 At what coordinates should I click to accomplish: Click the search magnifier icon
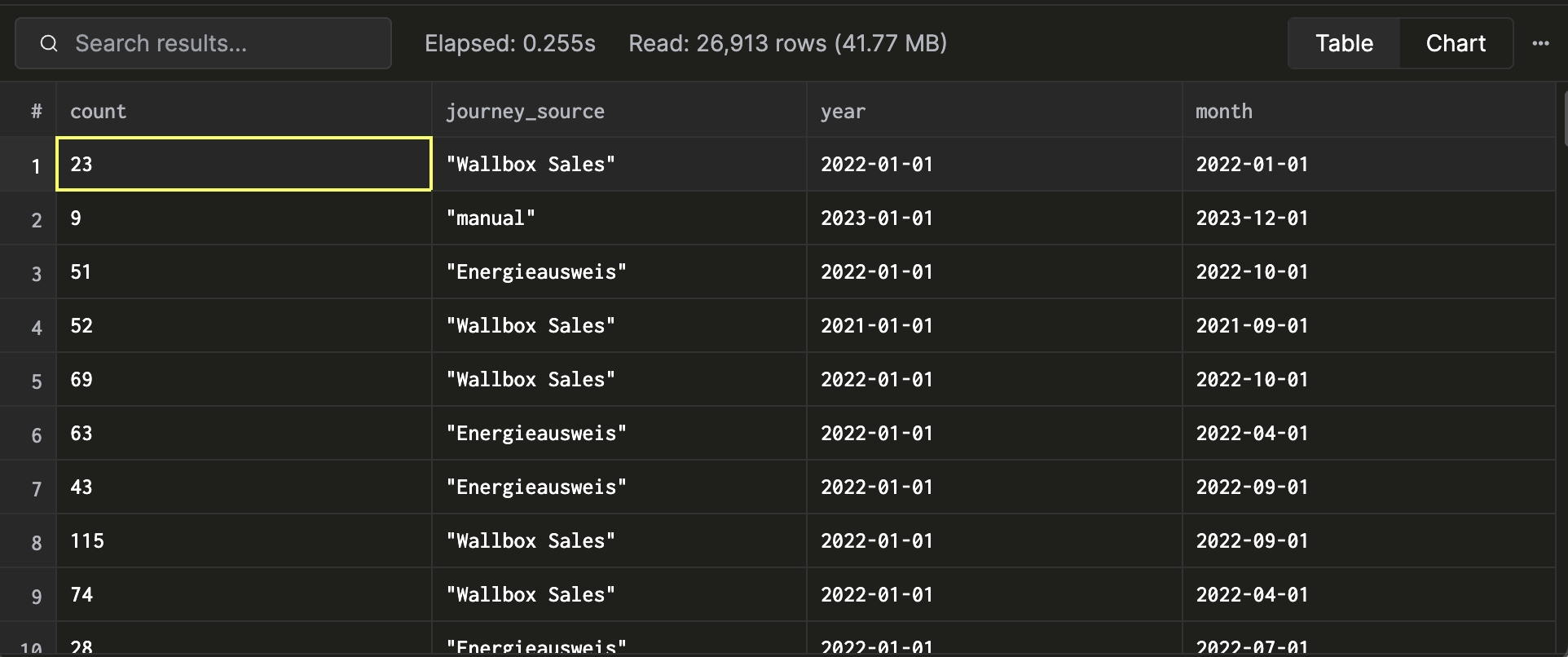point(49,43)
